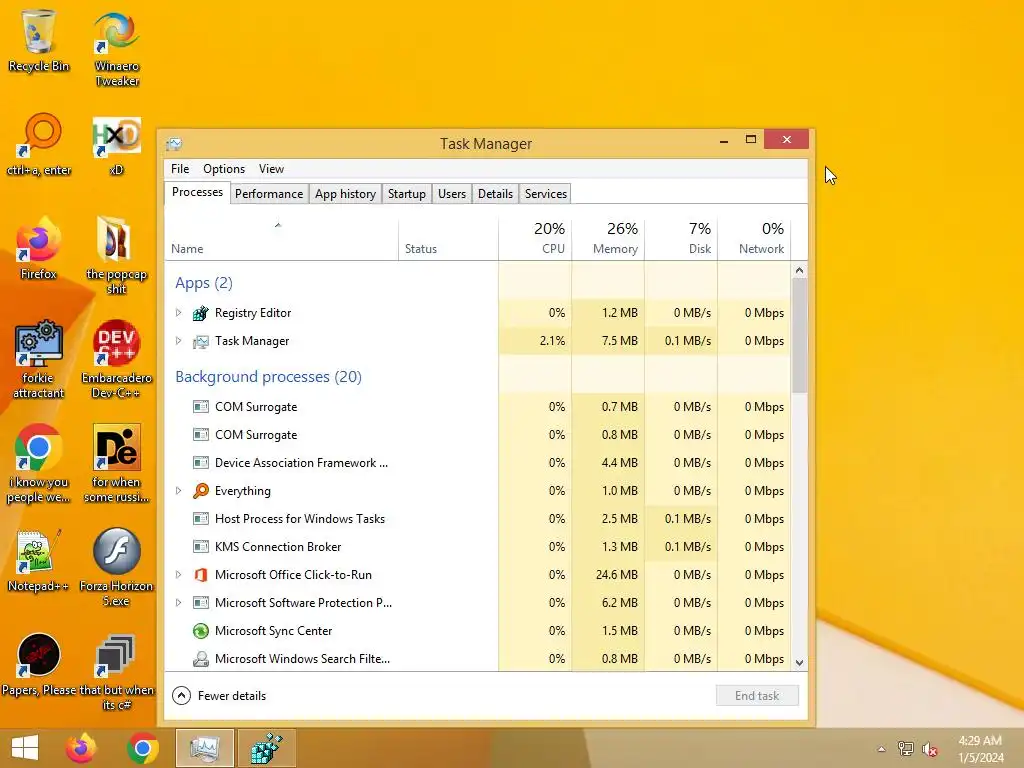Click the Everything process magnifier icon
The image size is (1024, 768).
[x=200, y=491]
